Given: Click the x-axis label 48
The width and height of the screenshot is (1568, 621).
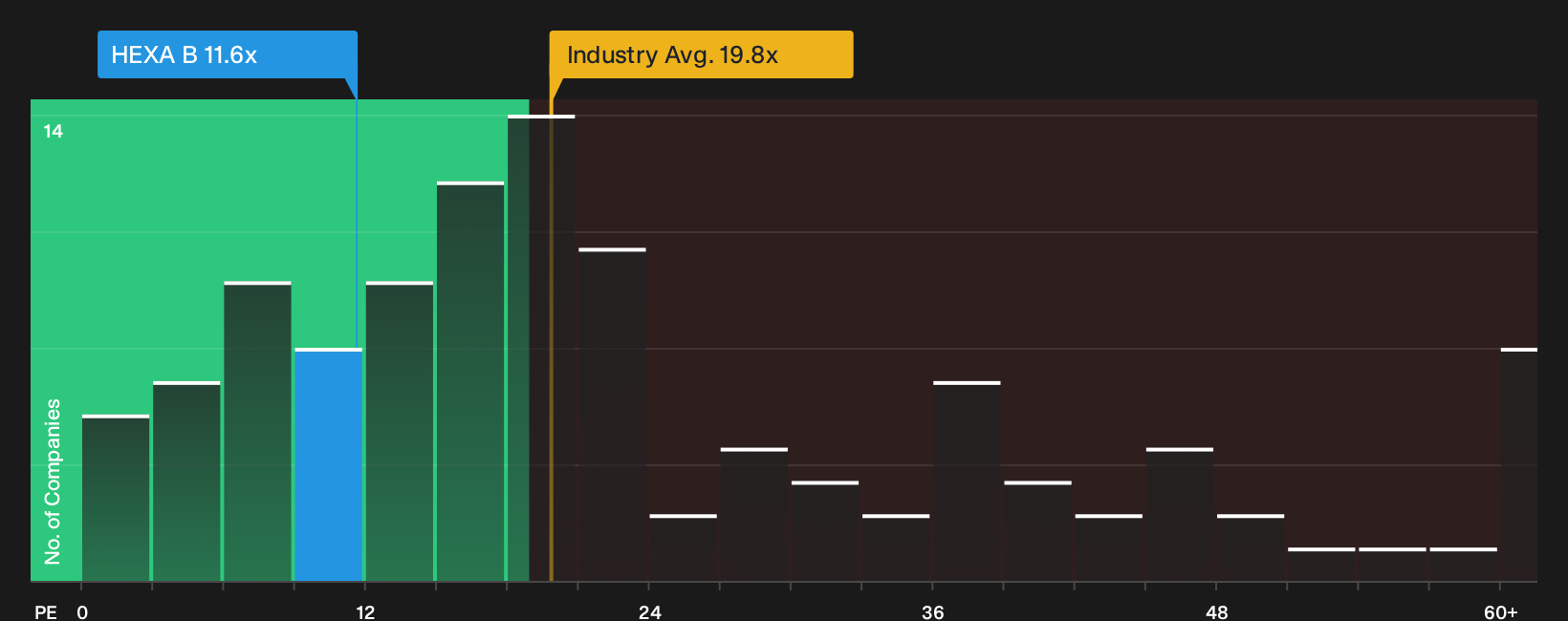Looking at the screenshot, I should point(1216,611).
